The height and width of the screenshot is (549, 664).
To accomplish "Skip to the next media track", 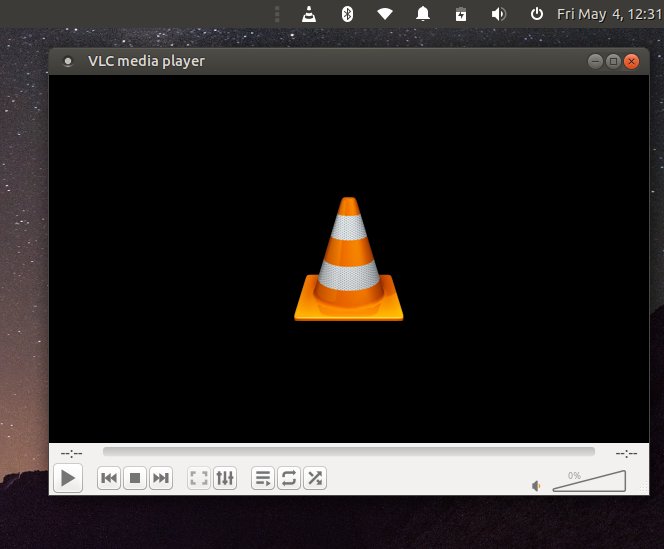I will pos(161,478).
